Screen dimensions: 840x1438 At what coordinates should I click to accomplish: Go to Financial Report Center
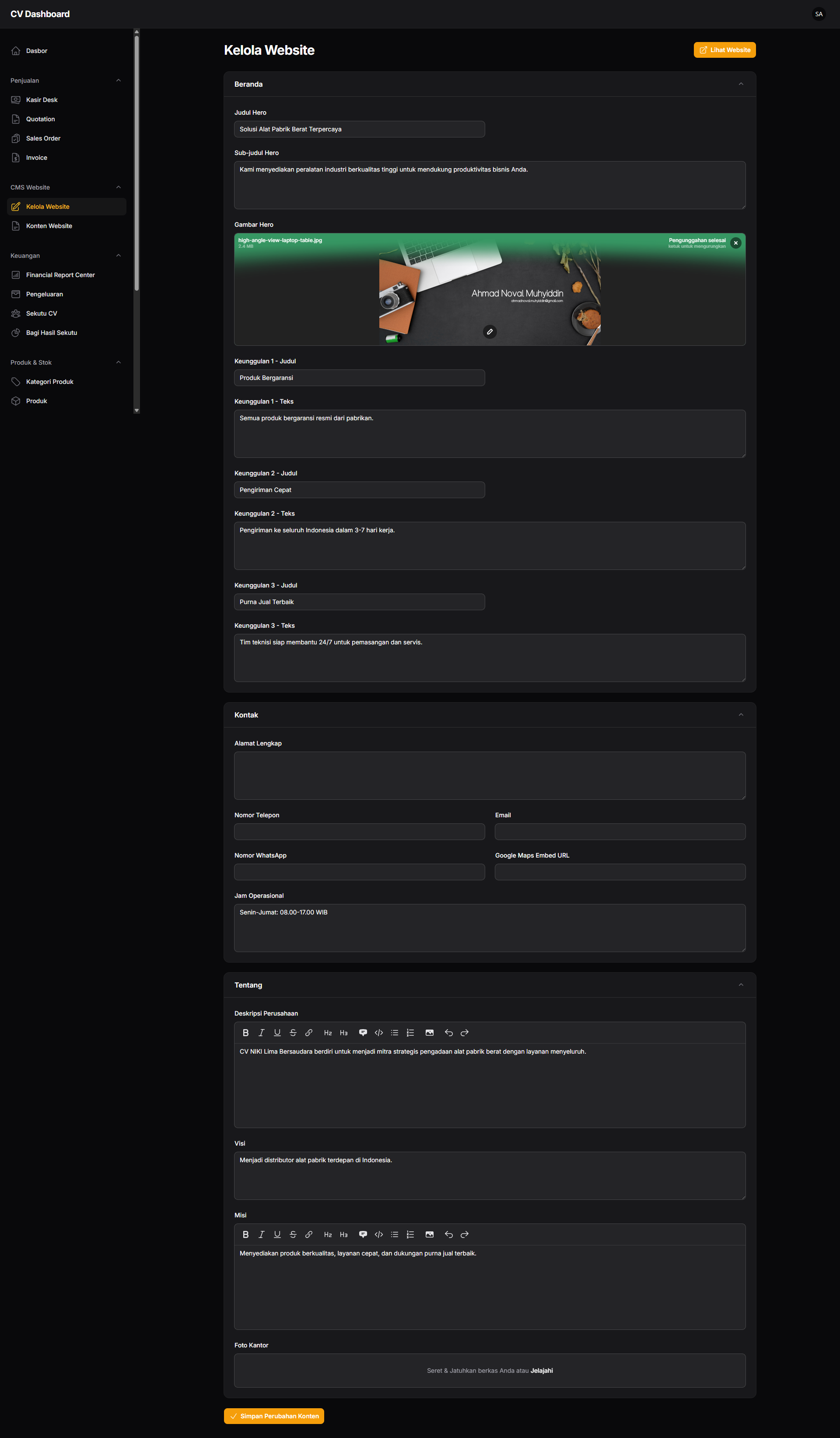pyautogui.click(x=60, y=275)
